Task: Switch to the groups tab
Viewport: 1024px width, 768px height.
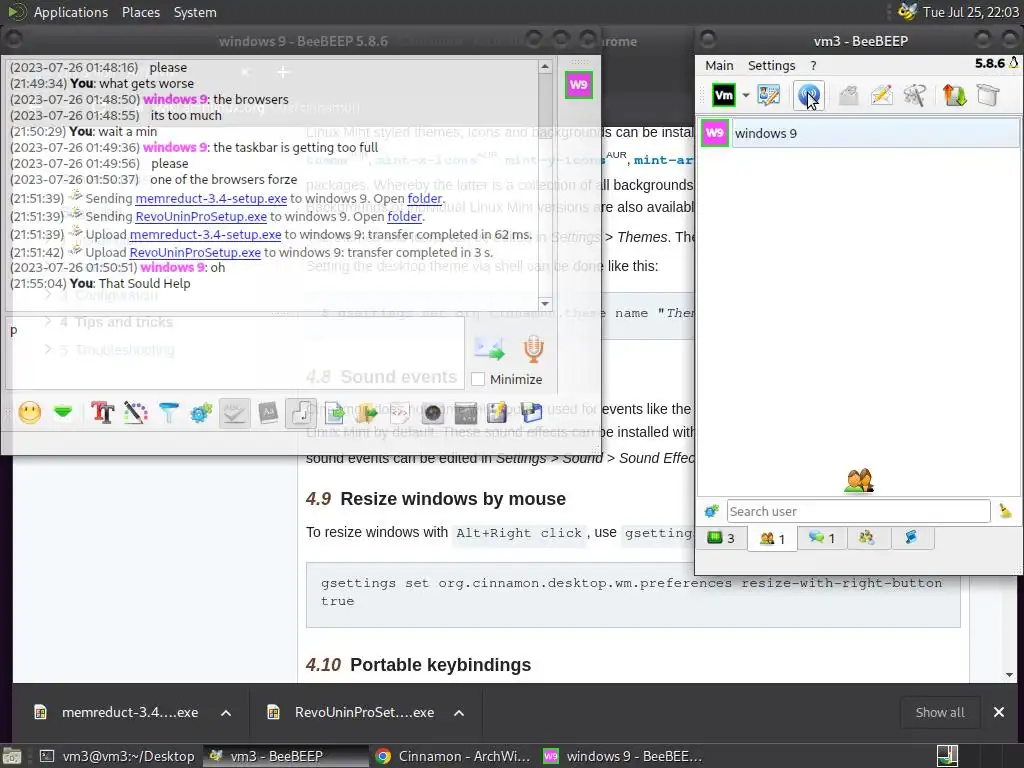Action: click(x=867, y=538)
